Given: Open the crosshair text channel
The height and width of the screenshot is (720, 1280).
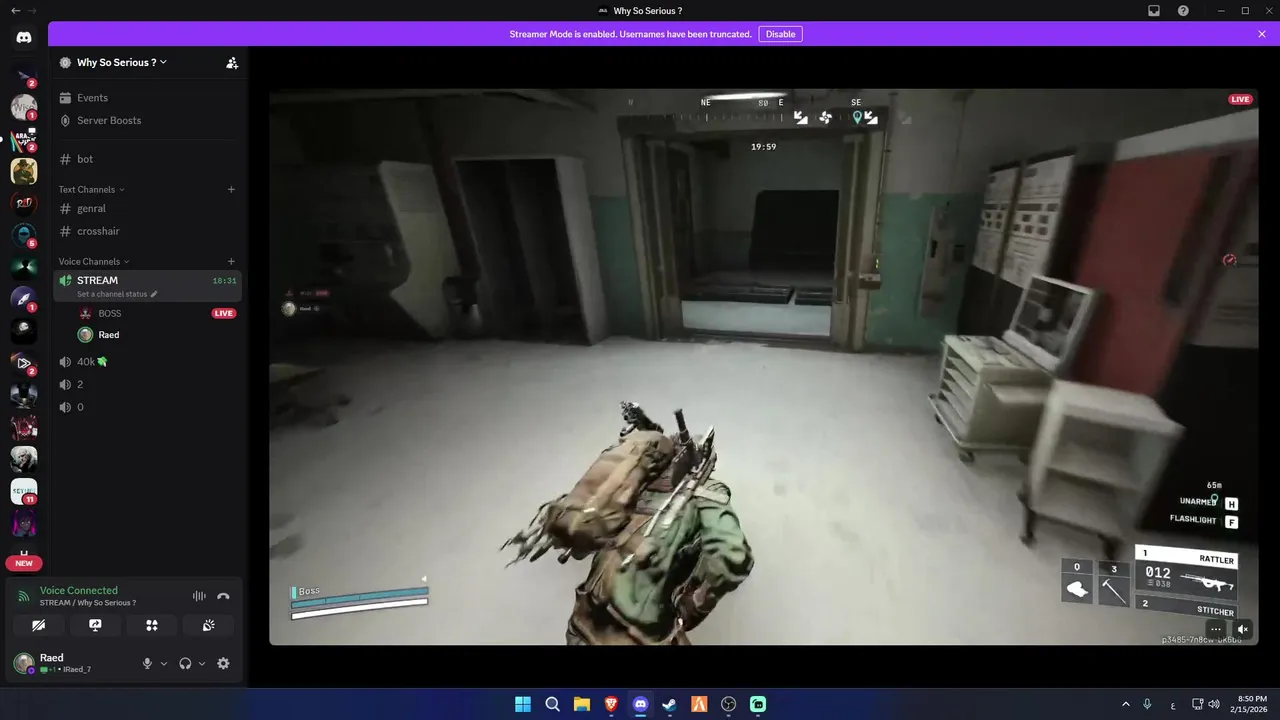Looking at the screenshot, I should pyautogui.click(x=148, y=231).
